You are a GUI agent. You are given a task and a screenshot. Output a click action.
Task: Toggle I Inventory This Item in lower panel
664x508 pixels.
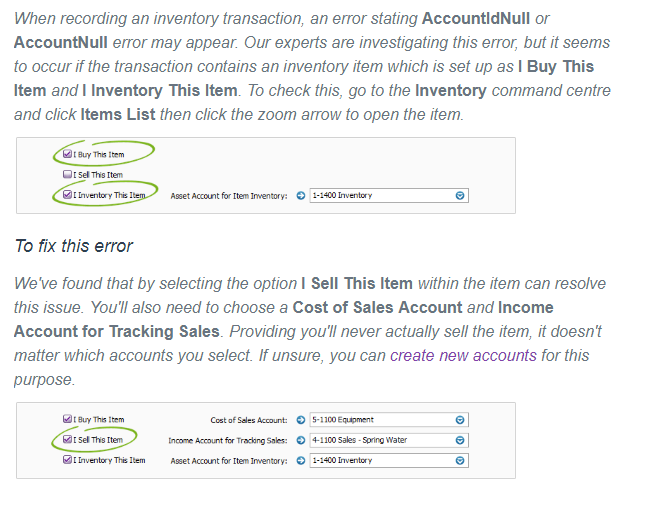pyautogui.click(x=67, y=459)
